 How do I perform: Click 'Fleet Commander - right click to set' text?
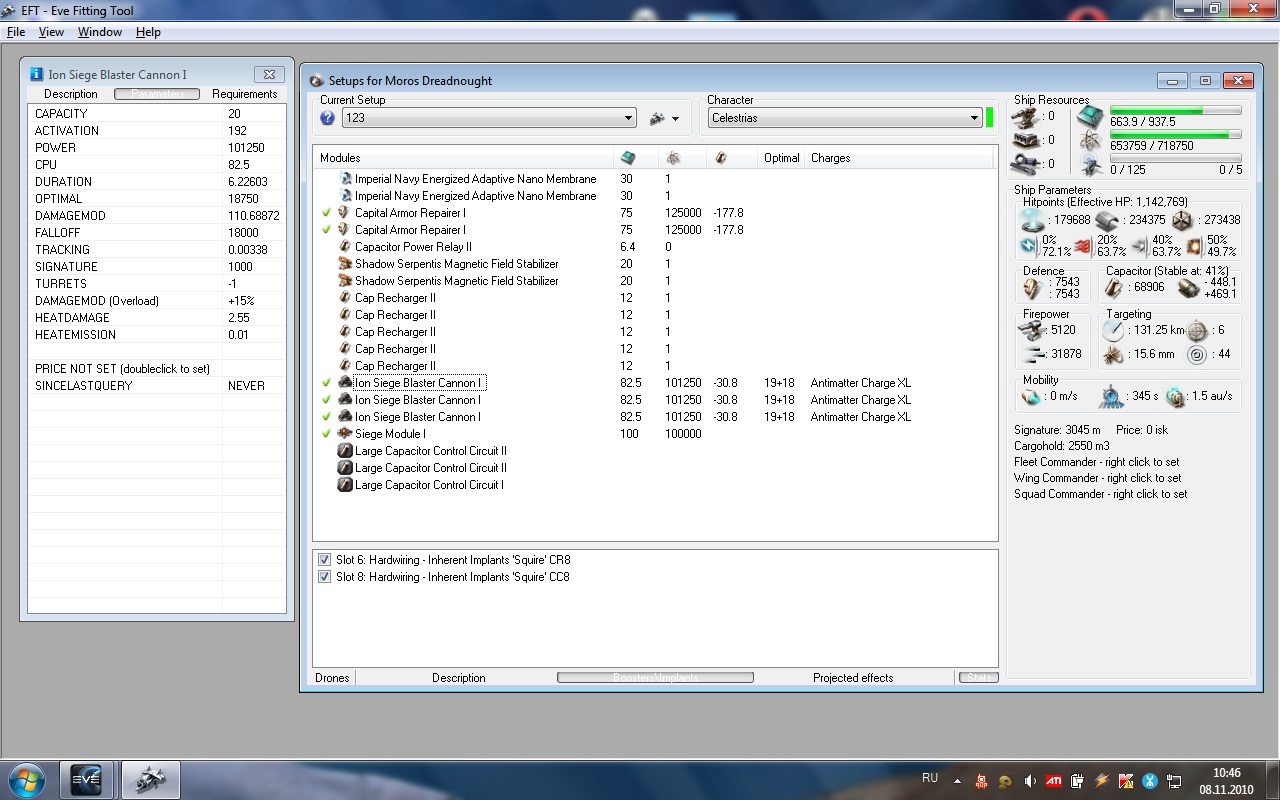[x=1097, y=462]
